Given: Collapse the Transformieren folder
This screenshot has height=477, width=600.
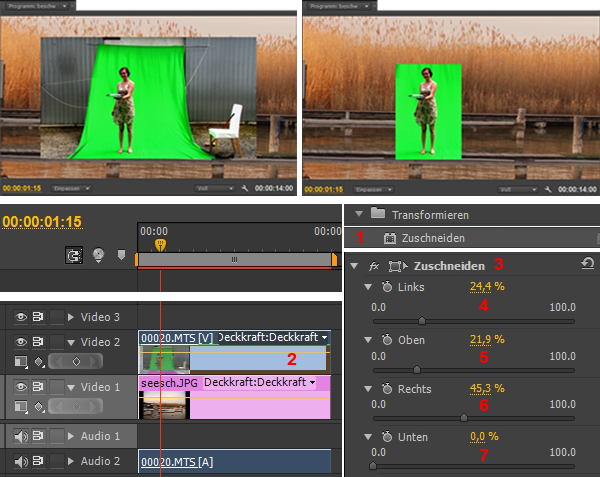Looking at the screenshot, I should 359,214.
